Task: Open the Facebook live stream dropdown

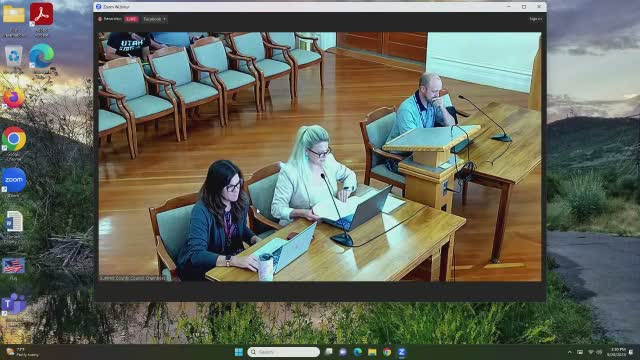Action: 155,19
